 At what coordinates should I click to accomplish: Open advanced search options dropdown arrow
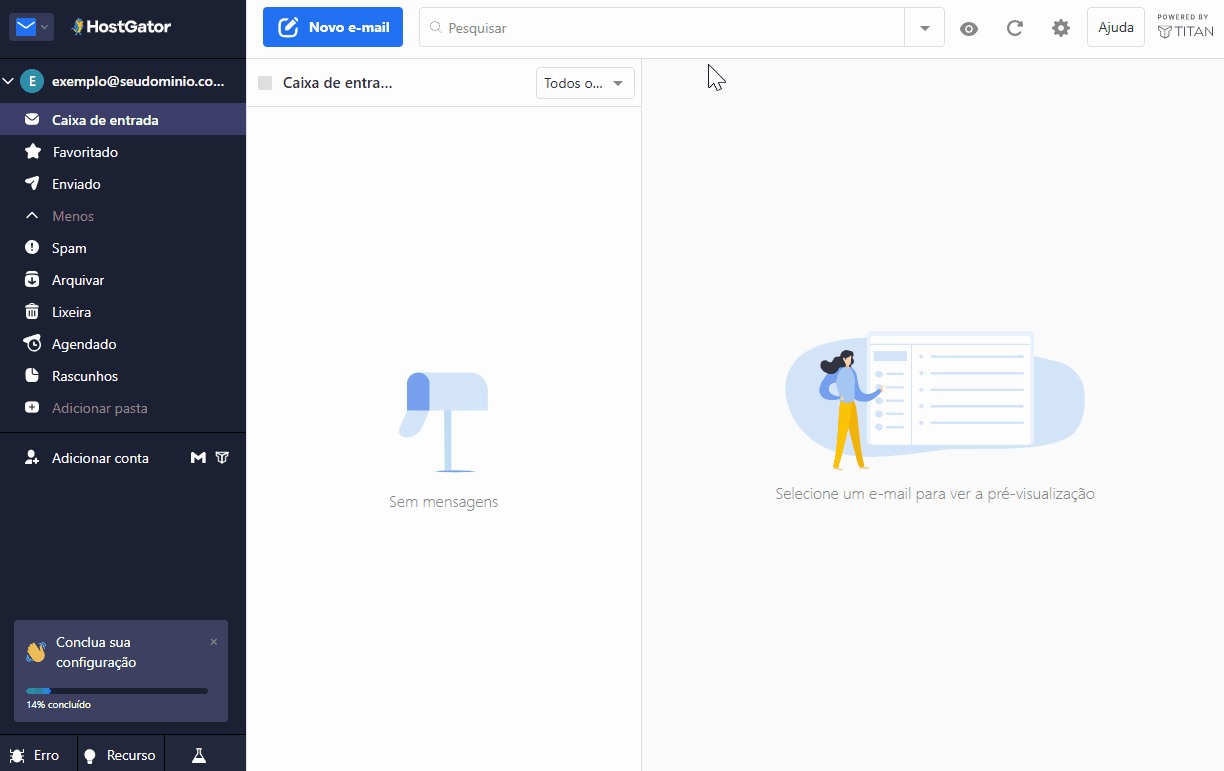[x=924, y=28]
